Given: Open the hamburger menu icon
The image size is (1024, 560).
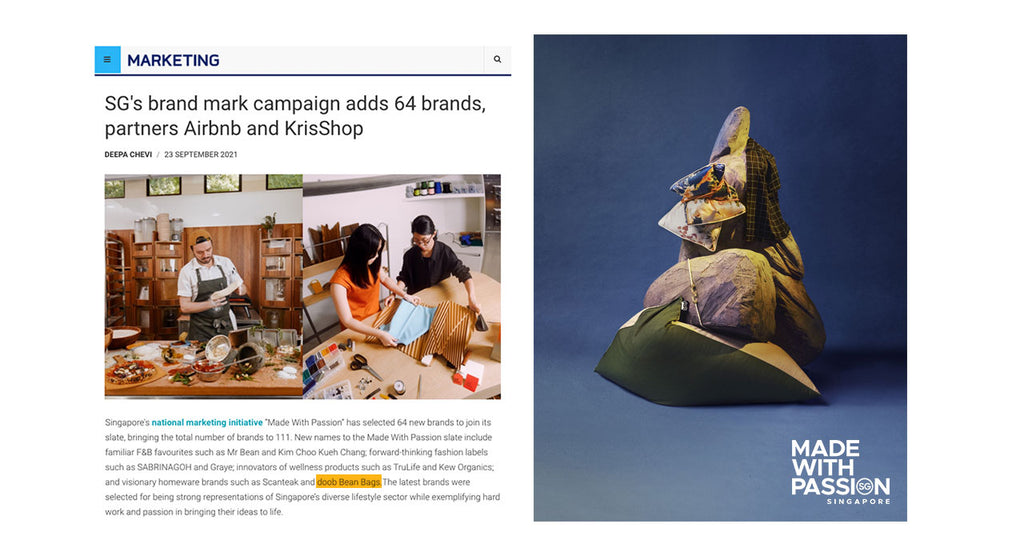Looking at the screenshot, I should click(x=107, y=59).
